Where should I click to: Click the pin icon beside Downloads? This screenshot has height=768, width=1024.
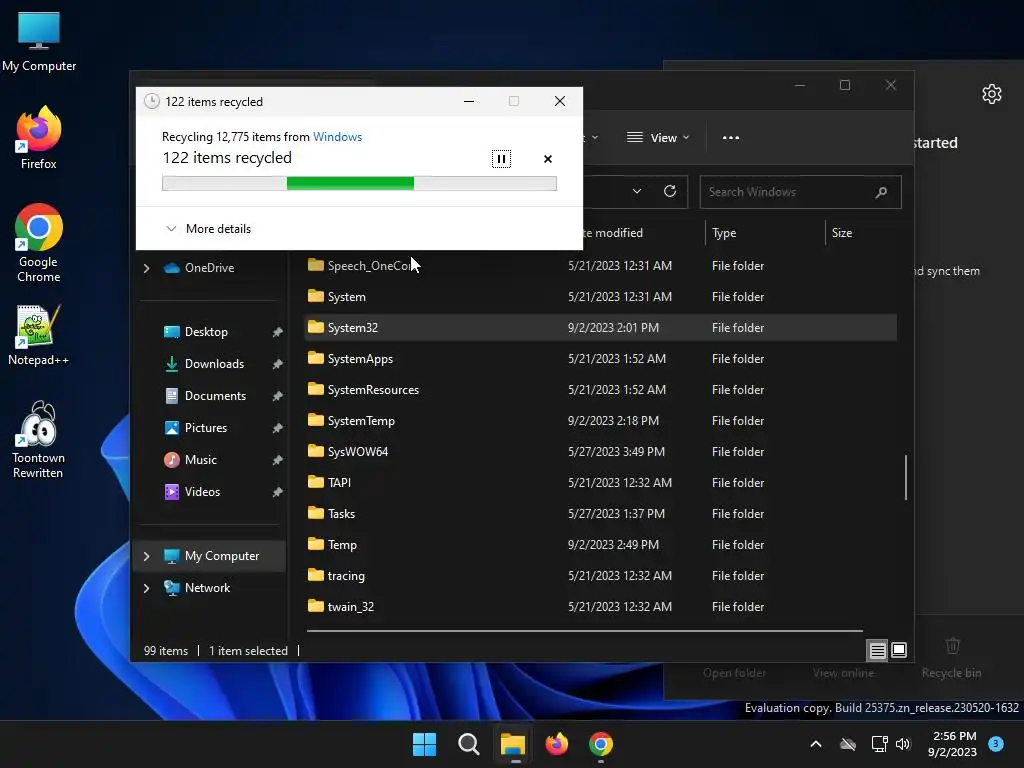(277, 364)
